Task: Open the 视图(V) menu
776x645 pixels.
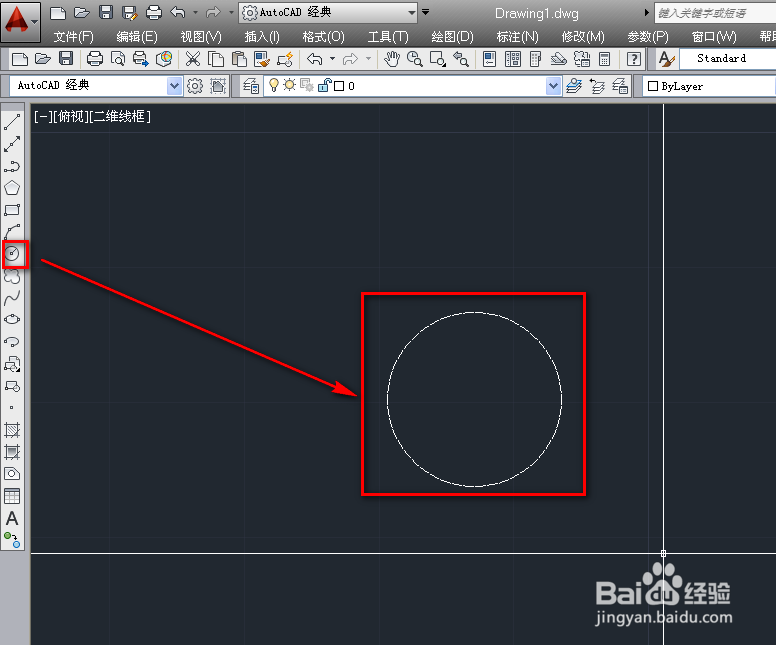Action: coord(201,37)
